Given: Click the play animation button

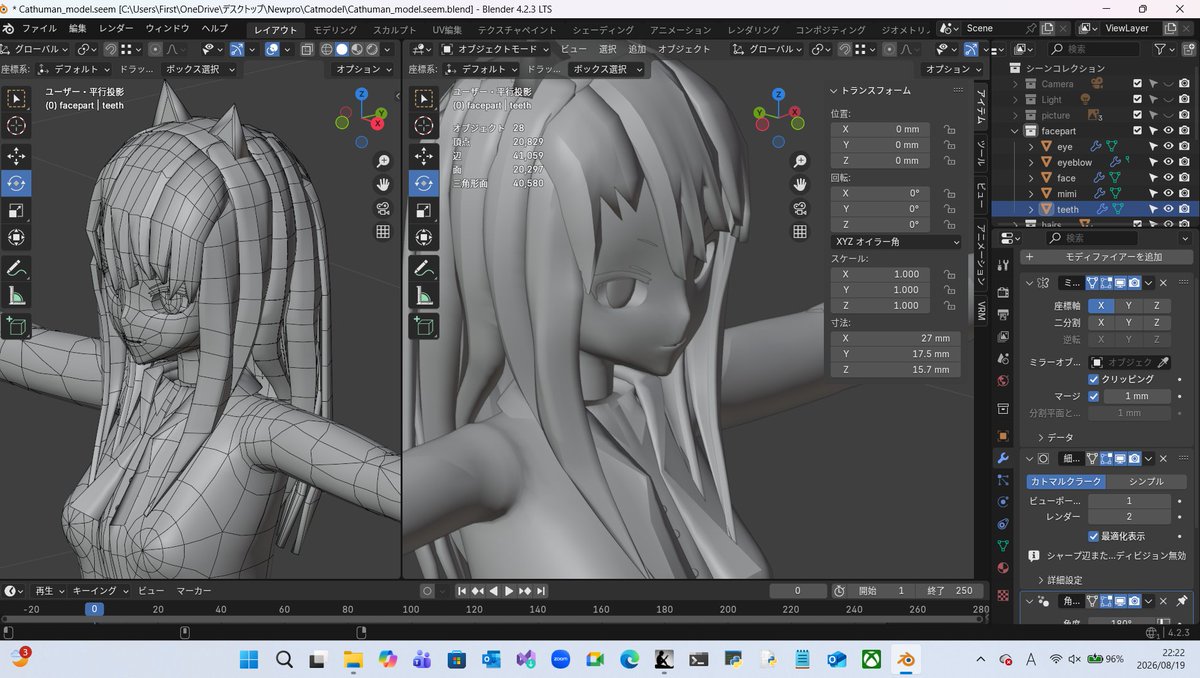Looking at the screenshot, I should click(x=508, y=591).
